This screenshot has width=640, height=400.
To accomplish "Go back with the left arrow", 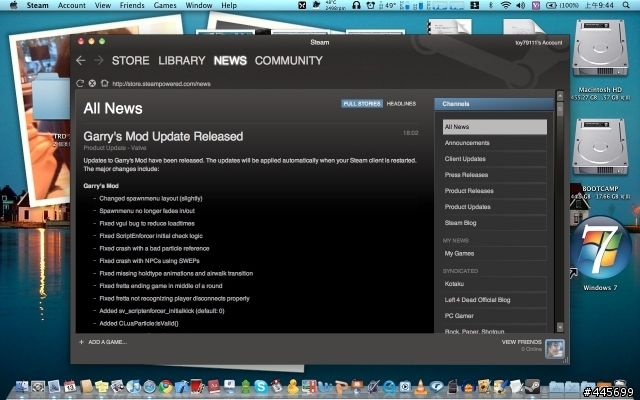I will pos(81,61).
